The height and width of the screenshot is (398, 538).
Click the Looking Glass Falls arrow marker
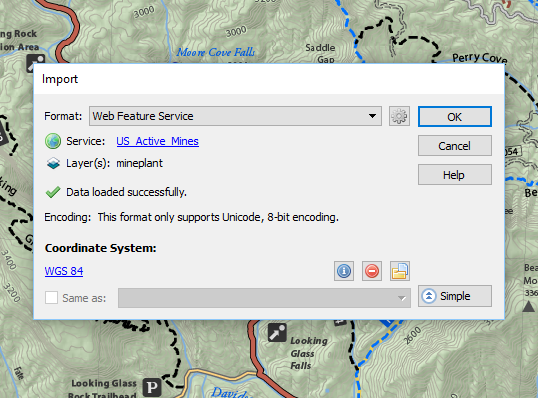coord(277,332)
